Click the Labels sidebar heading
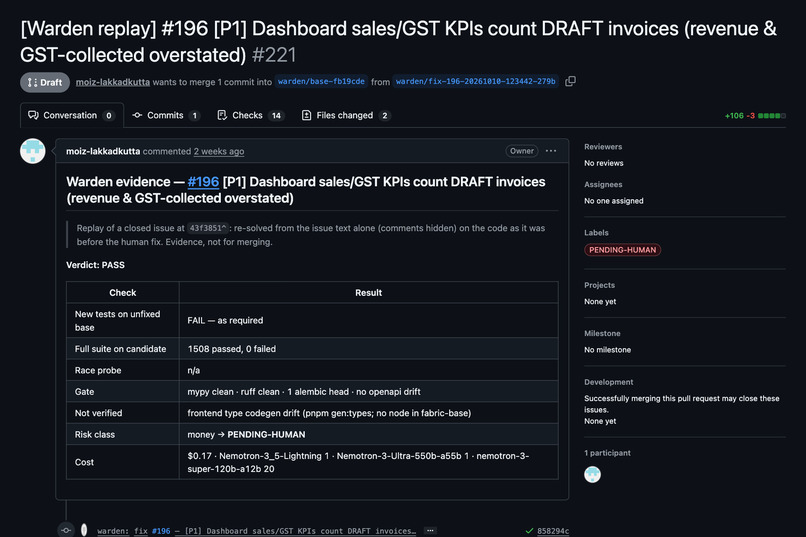Screen dimensions: 806x537 (596, 232)
